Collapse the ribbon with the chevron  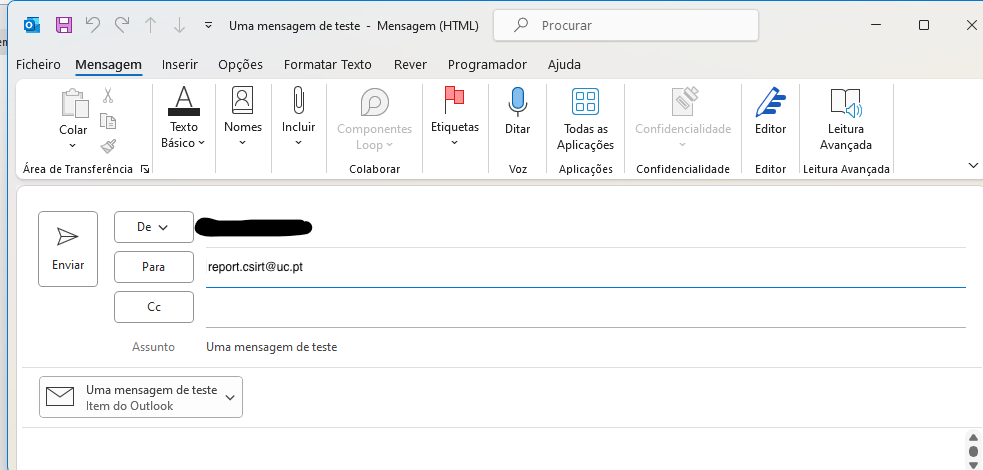972,165
